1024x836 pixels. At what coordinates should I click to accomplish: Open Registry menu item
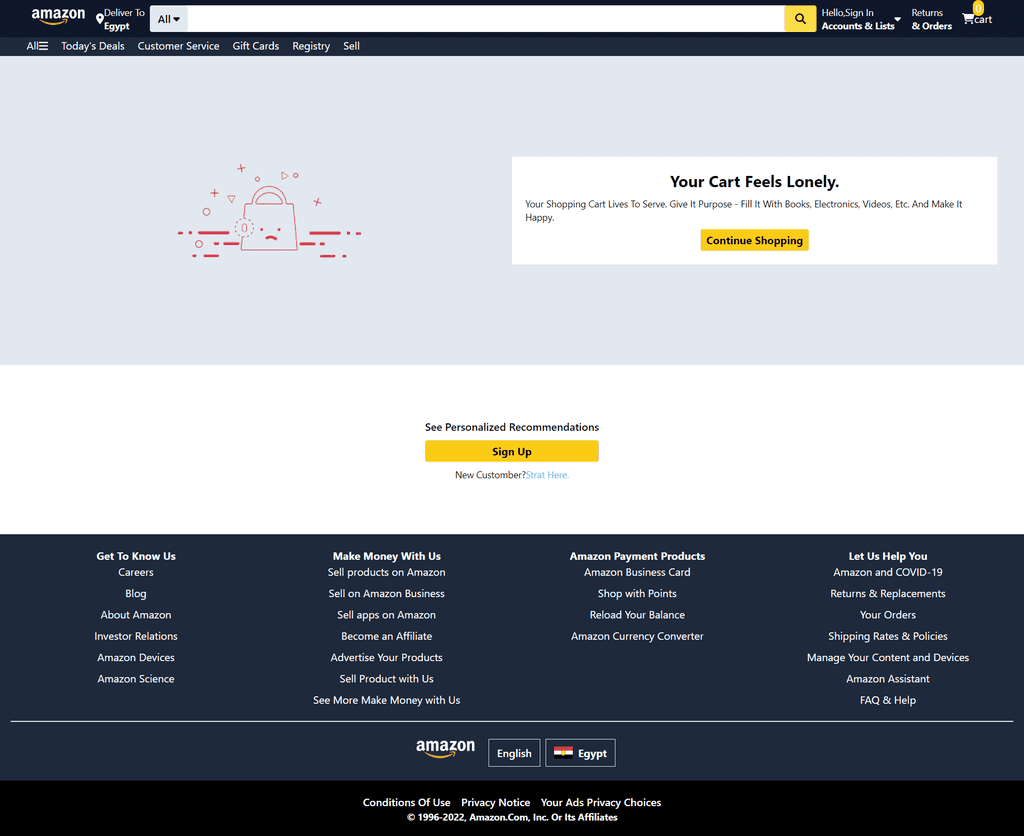click(311, 46)
